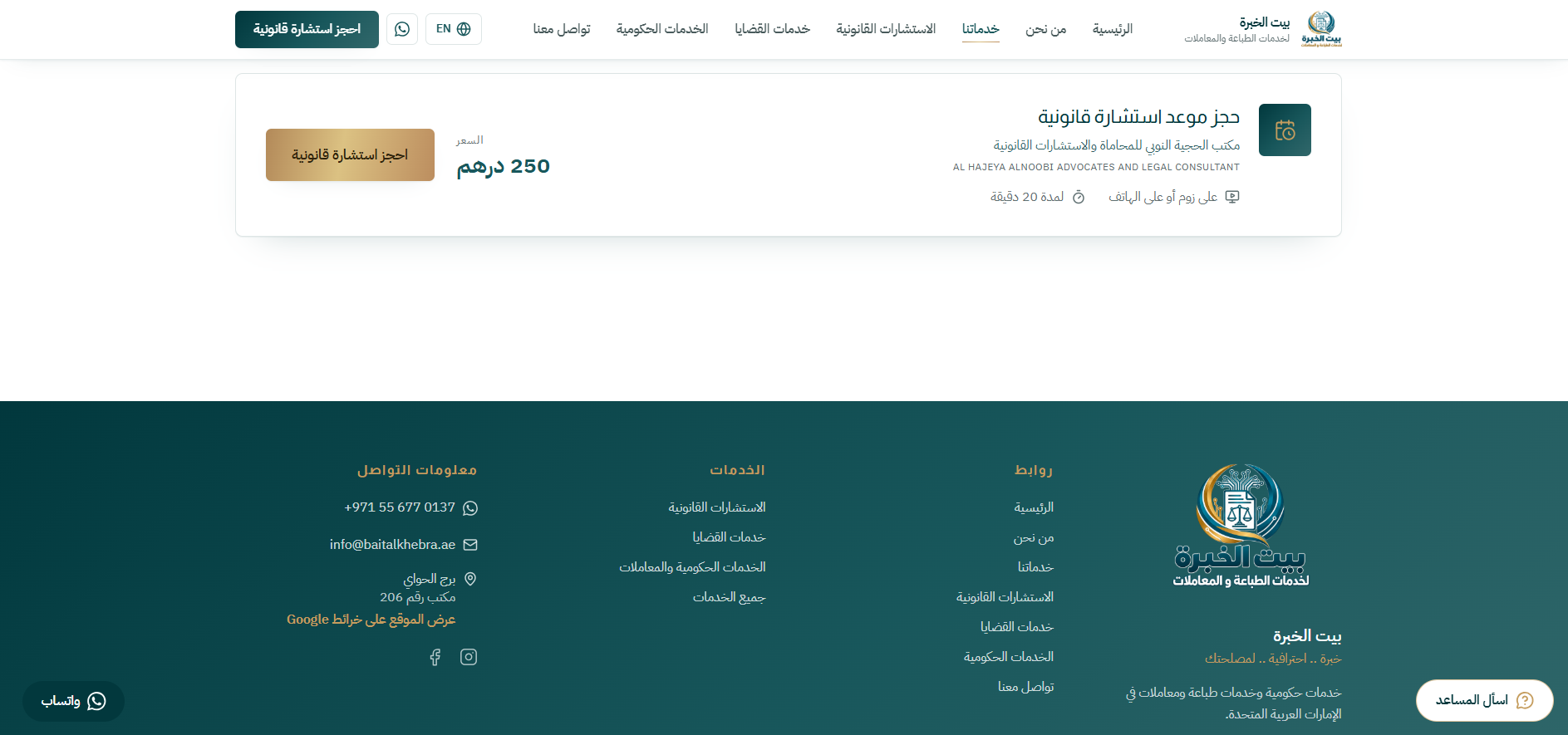
Task: Click the حجز موعد استشارة قانونية card title
Action: [x=1138, y=117]
